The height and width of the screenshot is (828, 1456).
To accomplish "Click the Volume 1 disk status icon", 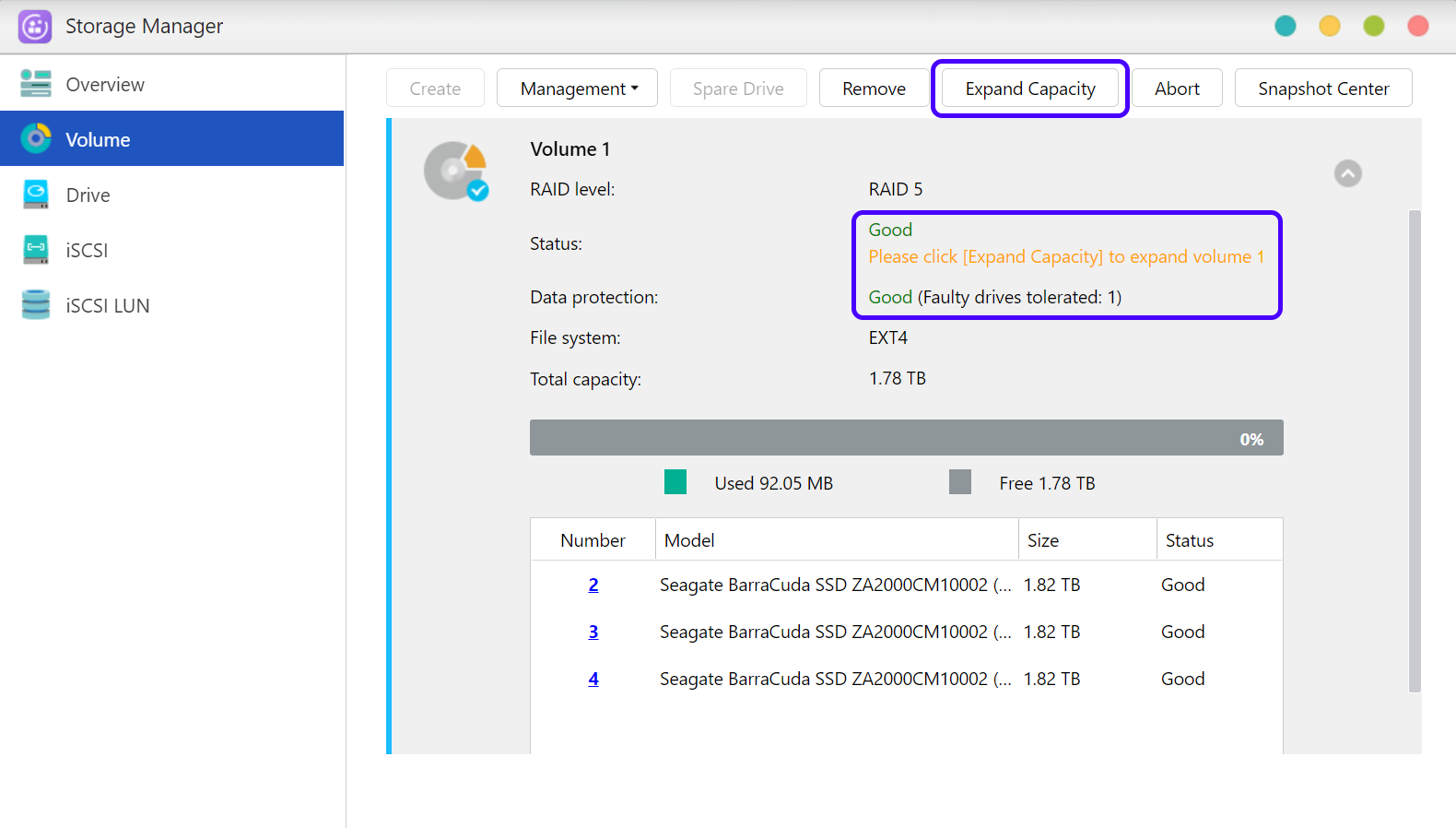I will pyautogui.click(x=455, y=172).
